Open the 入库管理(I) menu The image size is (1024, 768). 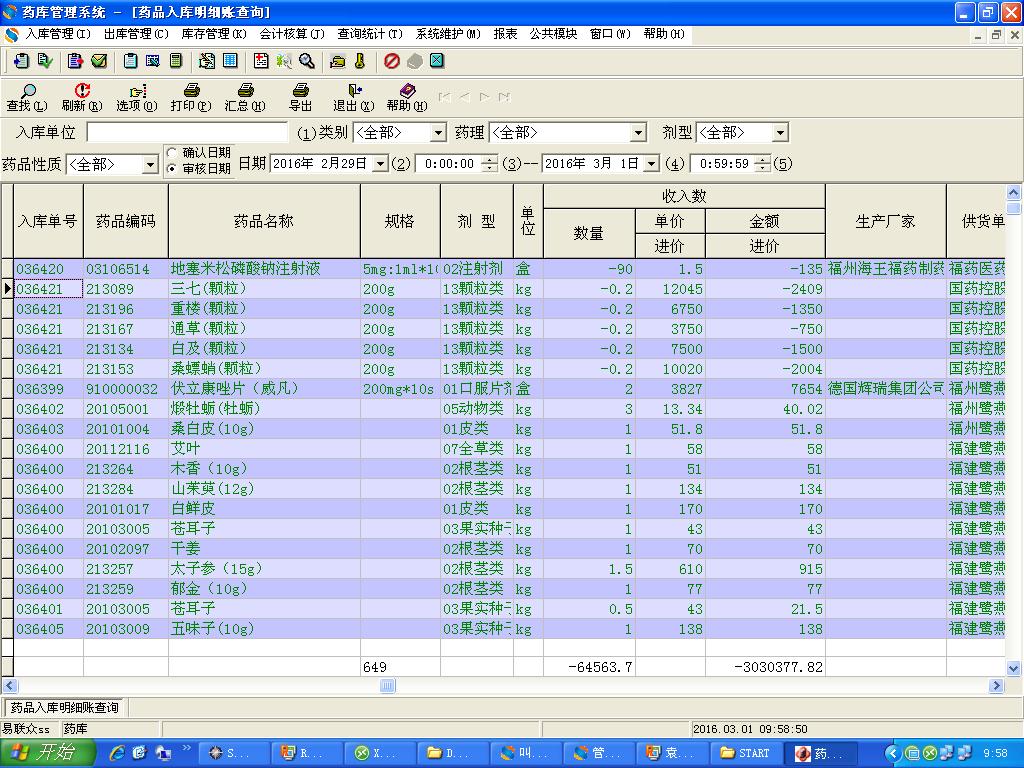pos(57,34)
